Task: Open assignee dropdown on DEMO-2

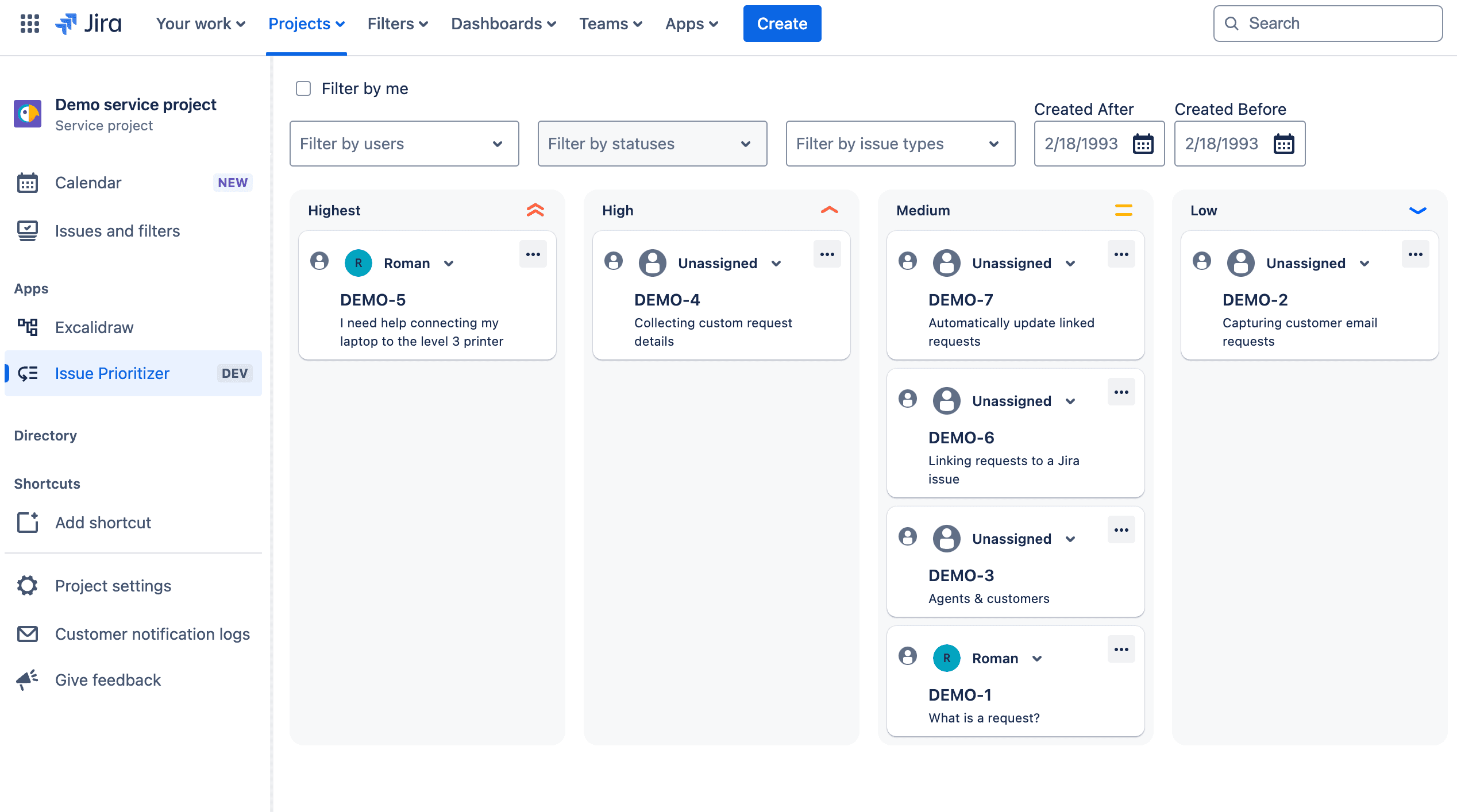Action: coord(1365,264)
